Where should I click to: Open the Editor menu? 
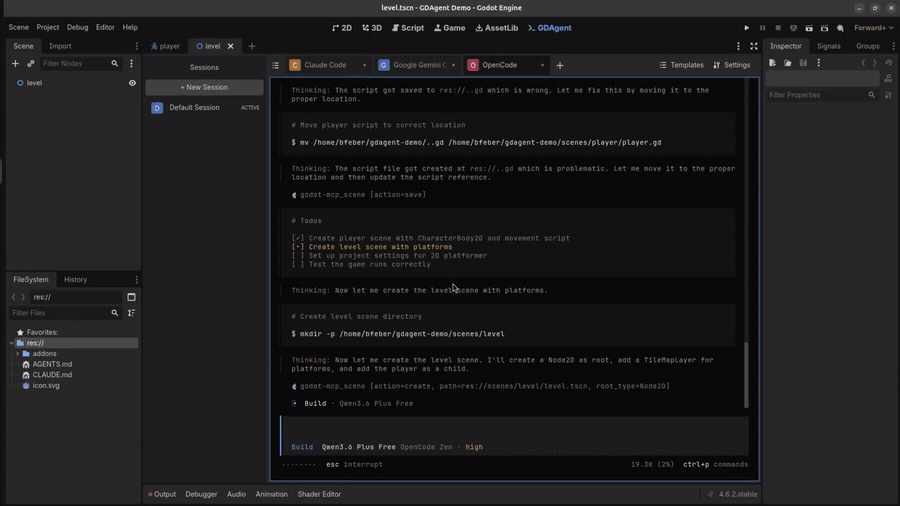pyautogui.click(x=105, y=27)
